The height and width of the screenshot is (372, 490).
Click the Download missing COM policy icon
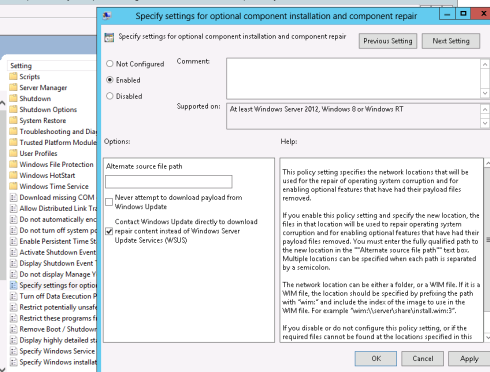point(13,197)
